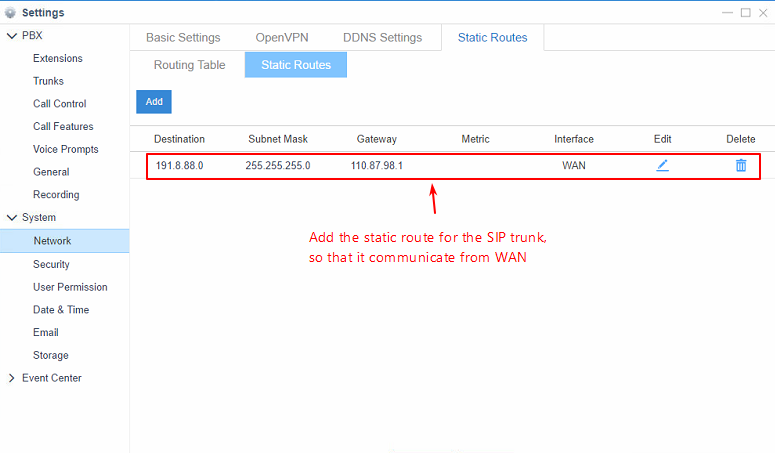
Task: Open Date & Time settings
Action: pos(61,310)
